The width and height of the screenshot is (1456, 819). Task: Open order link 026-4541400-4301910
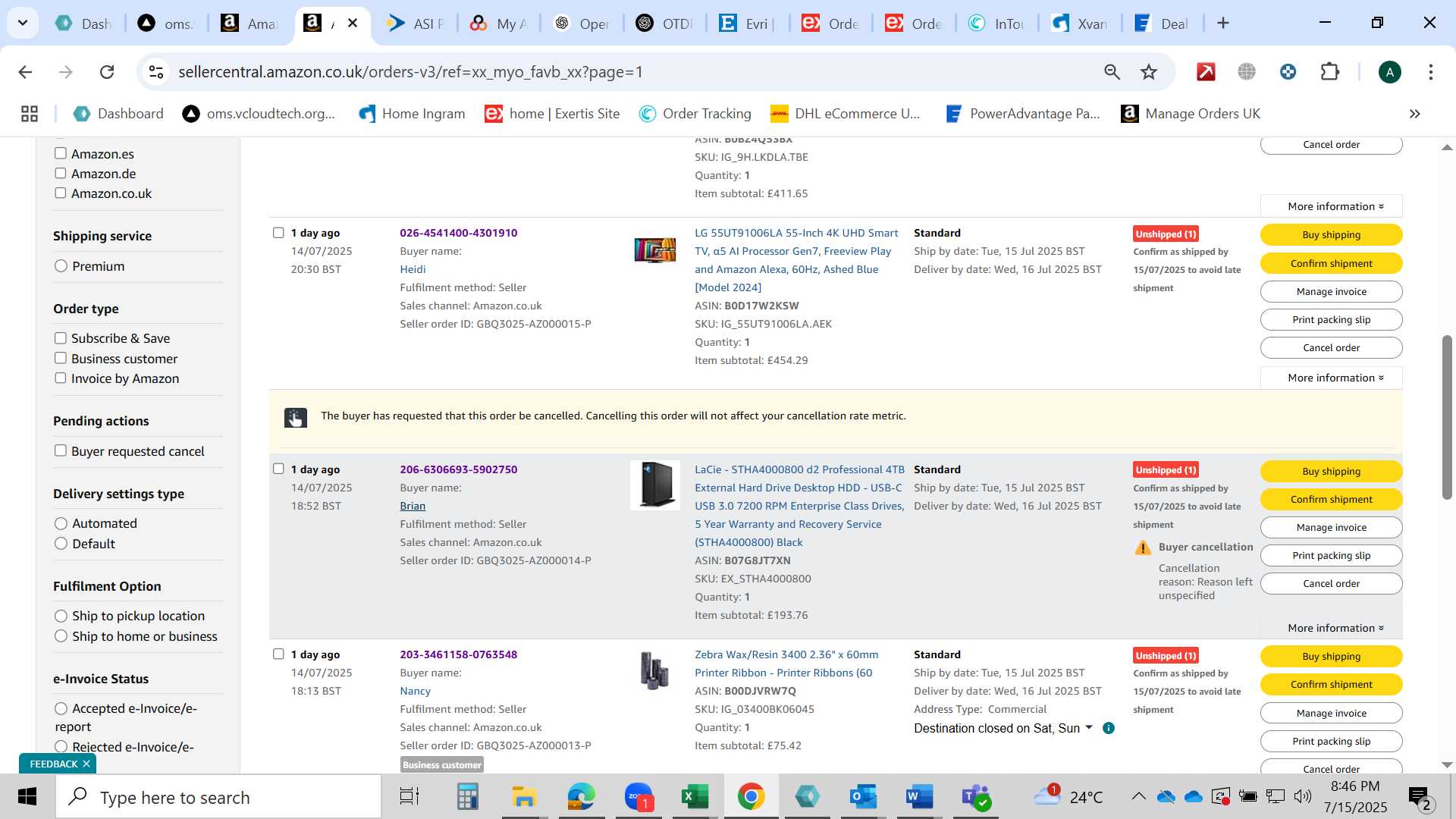click(x=458, y=233)
